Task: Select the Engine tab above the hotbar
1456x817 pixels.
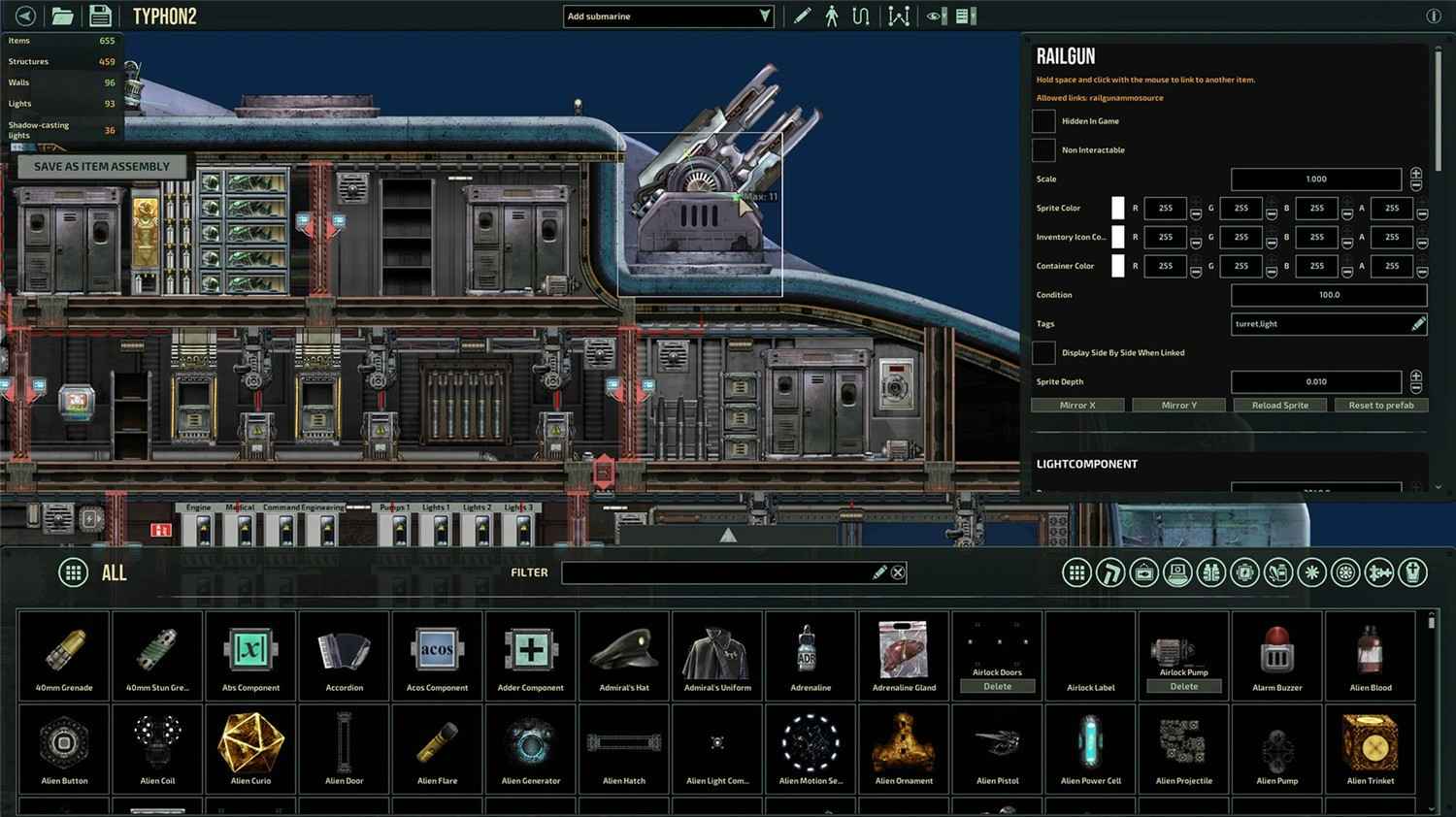Action: coord(201,507)
